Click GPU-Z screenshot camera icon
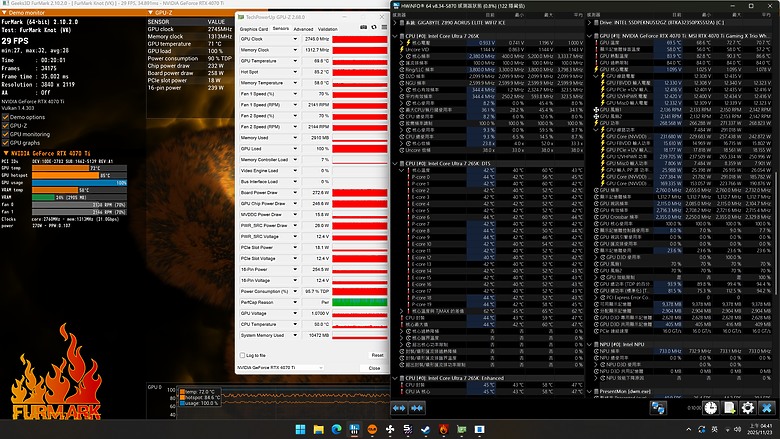780x439 pixels. pyautogui.click(x=363, y=27)
